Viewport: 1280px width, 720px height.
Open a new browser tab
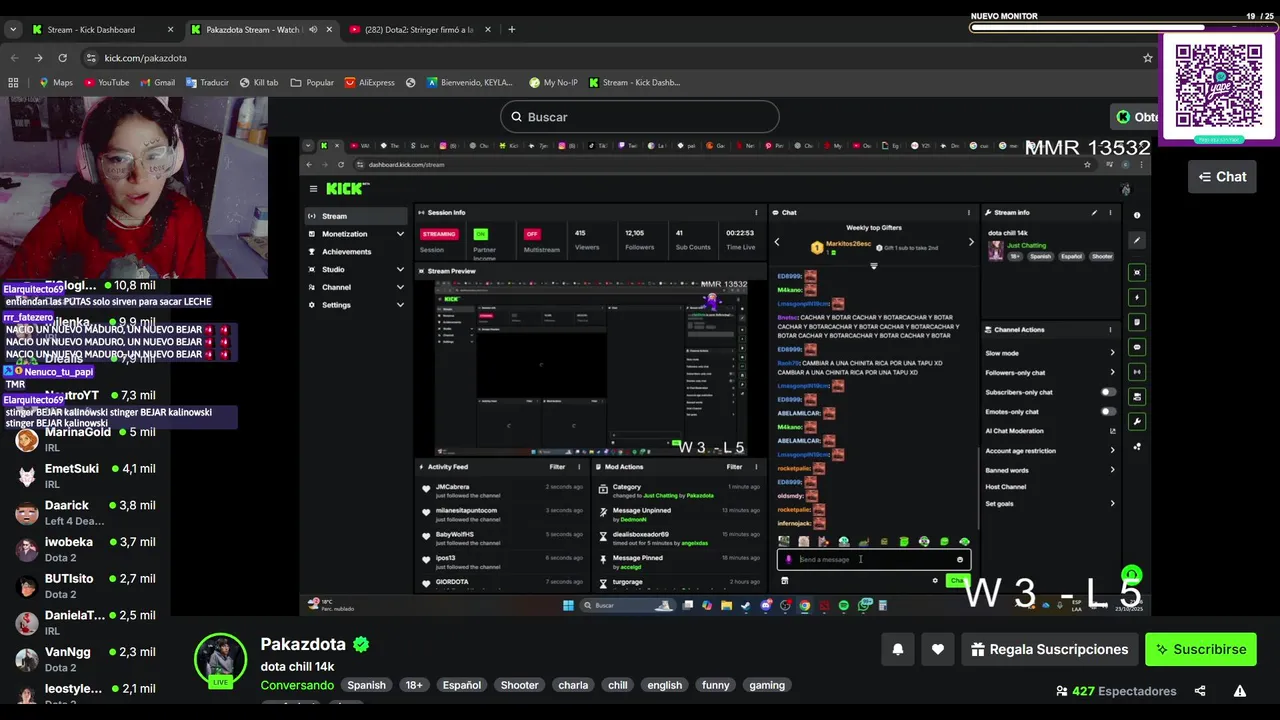click(511, 30)
